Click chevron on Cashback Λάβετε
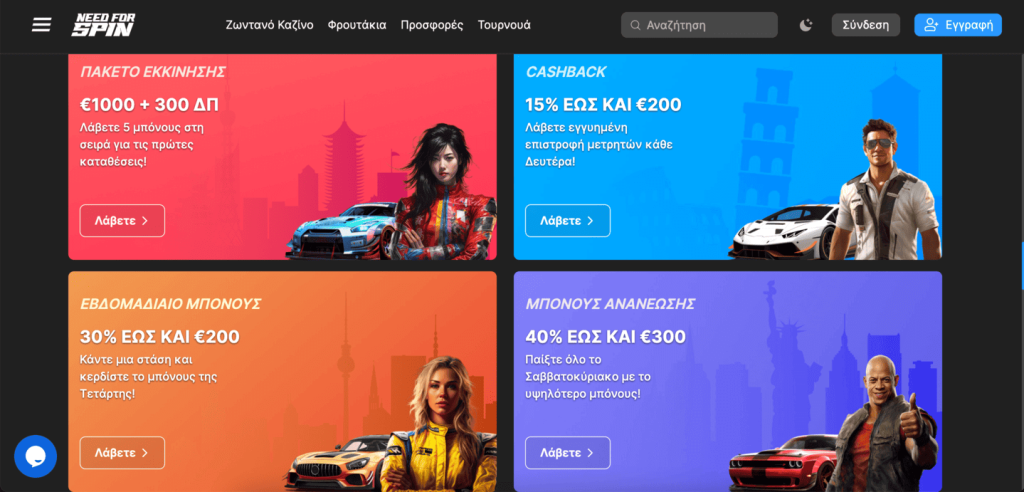 (x=590, y=221)
